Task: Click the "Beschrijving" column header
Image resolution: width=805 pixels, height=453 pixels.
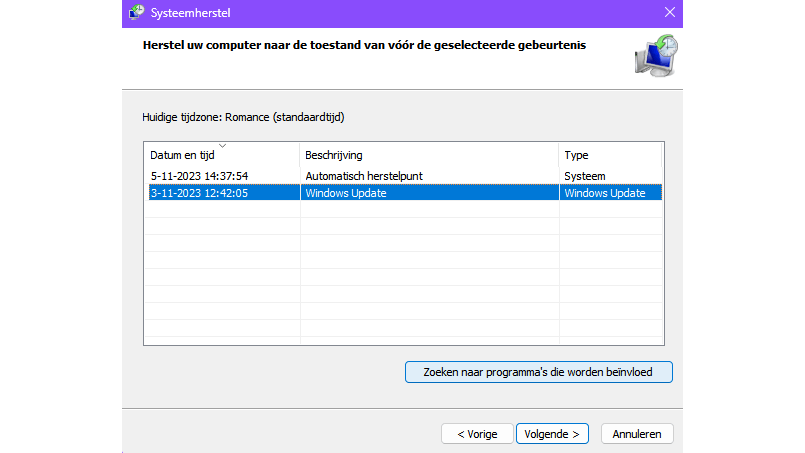Action: pyautogui.click(x=333, y=156)
